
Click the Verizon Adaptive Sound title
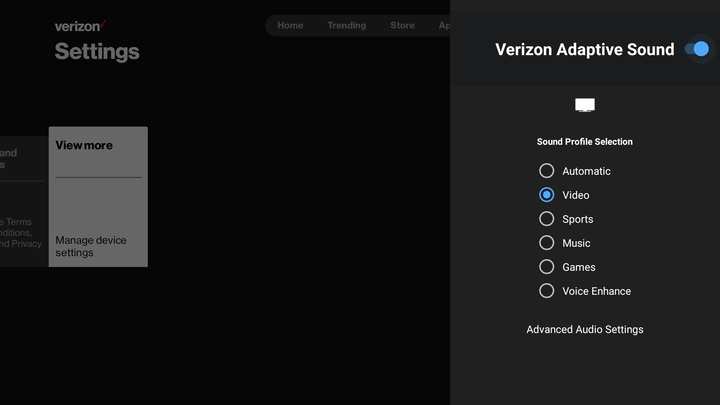(585, 49)
